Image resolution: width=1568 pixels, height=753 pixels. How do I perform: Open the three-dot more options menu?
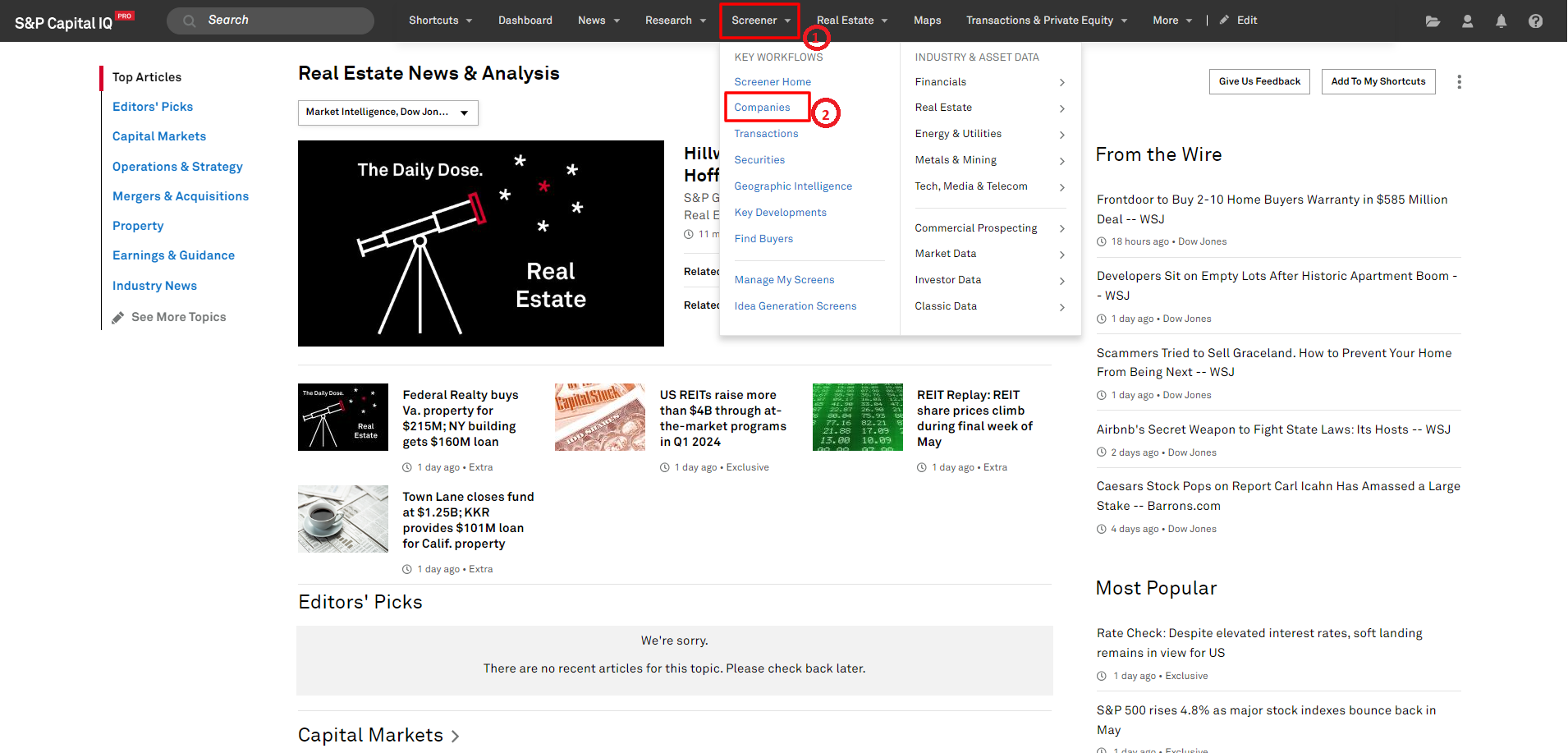[1459, 82]
